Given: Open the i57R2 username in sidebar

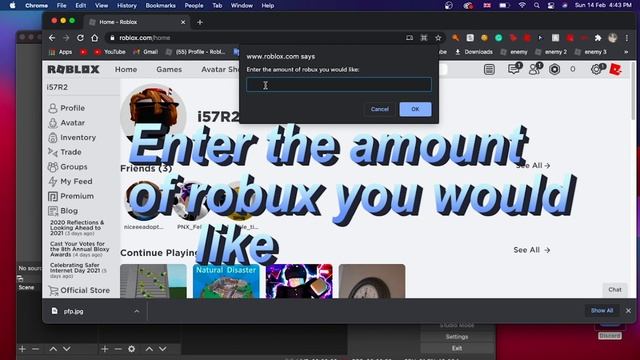Looking at the screenshot, I should (x=57, y=87).
